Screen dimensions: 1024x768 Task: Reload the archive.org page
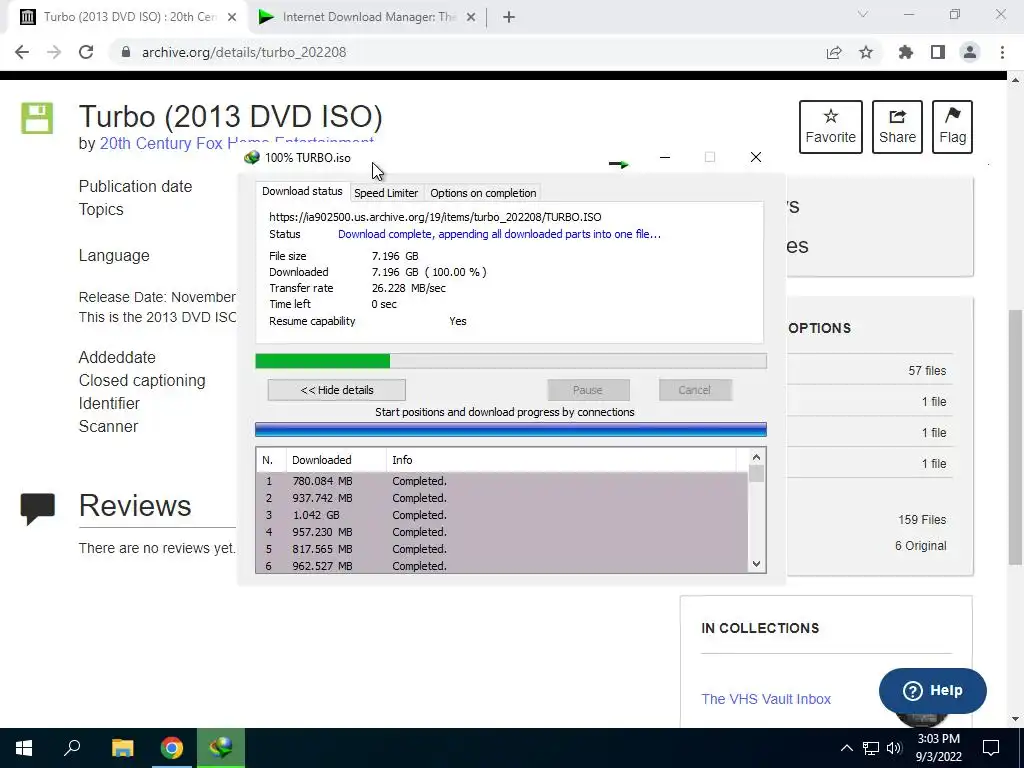click(86, 52)
